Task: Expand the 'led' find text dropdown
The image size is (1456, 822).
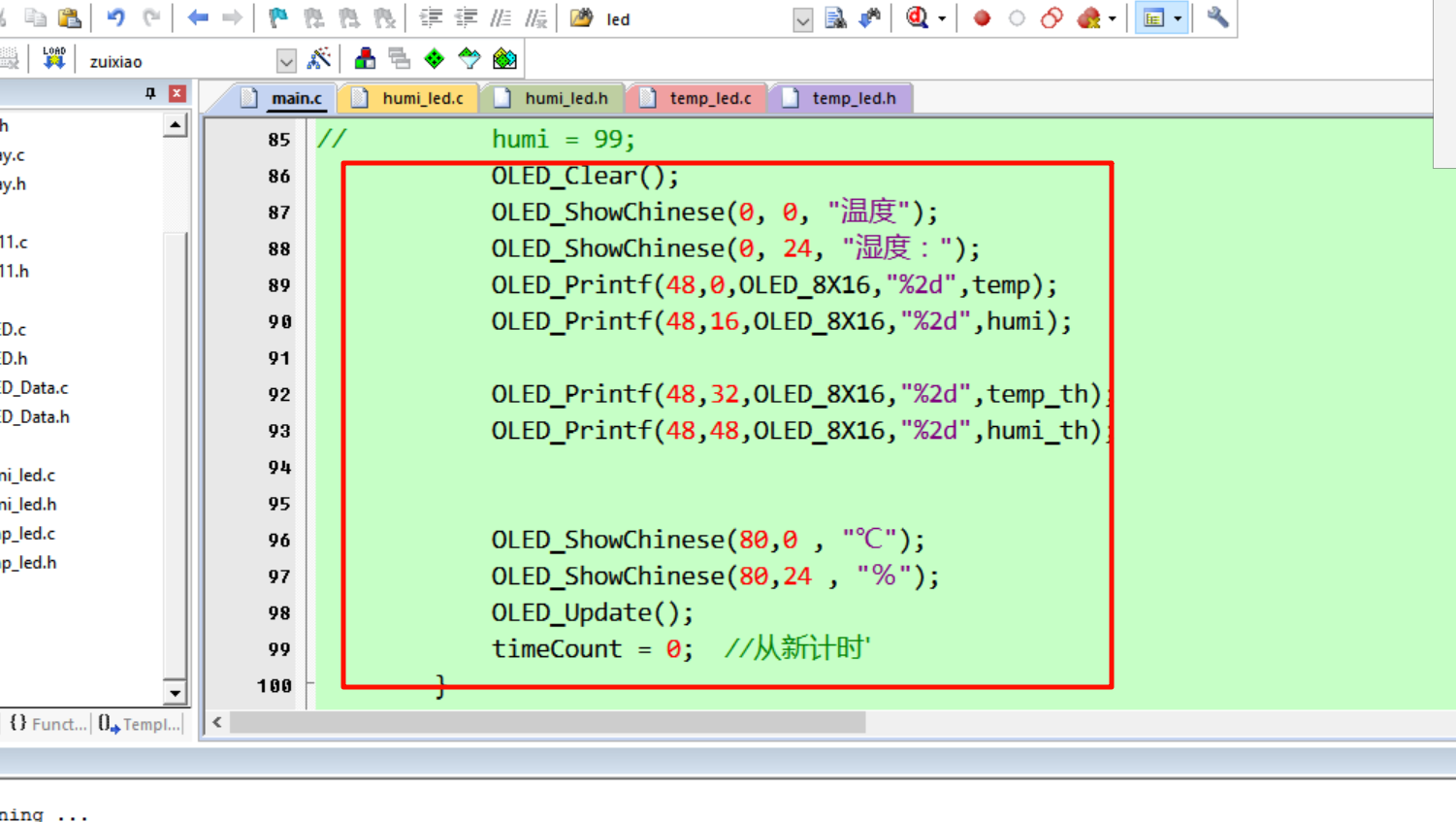Action: point(802,19)
